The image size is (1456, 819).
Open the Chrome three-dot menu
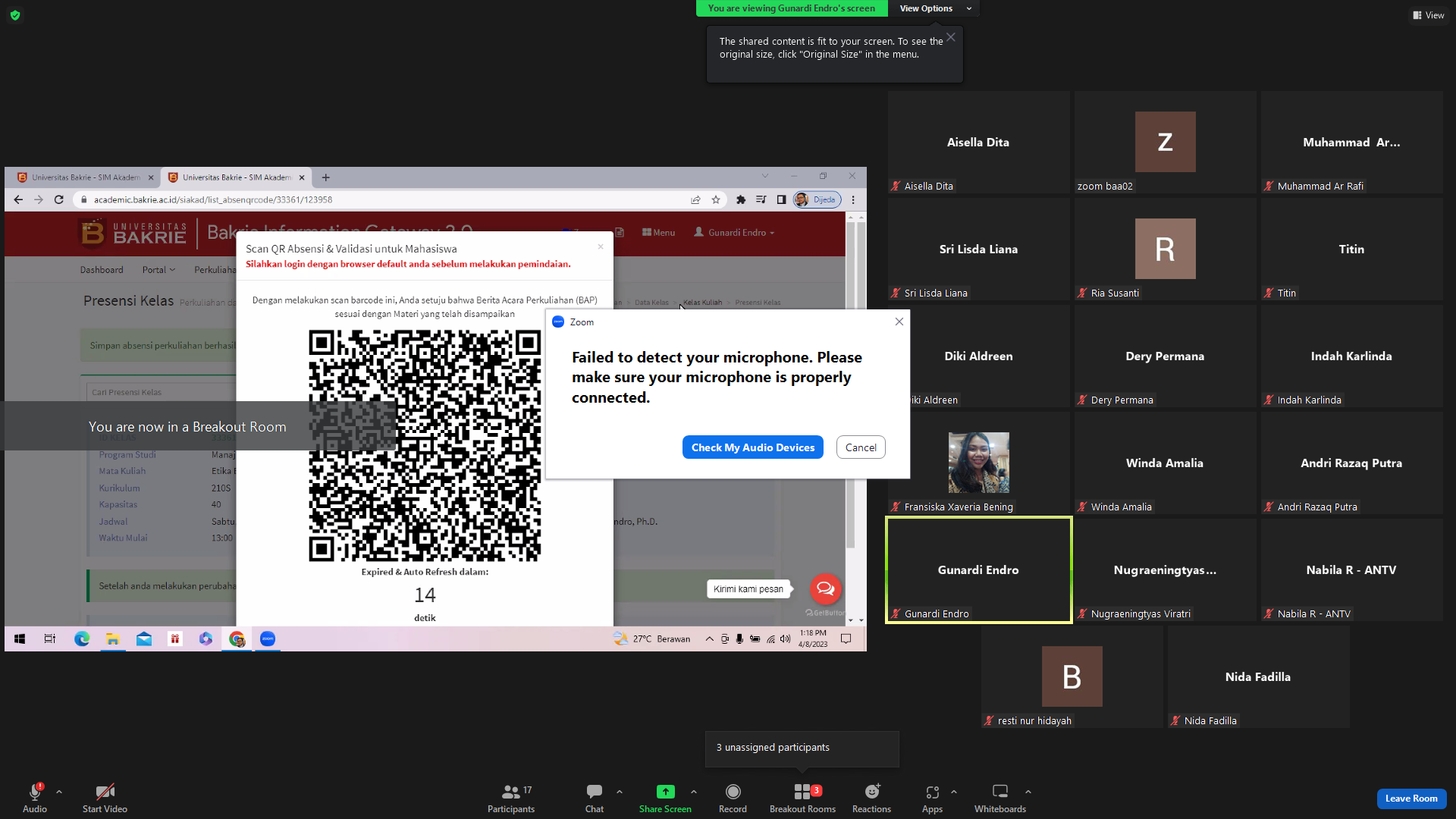click(x=853, y=199)
